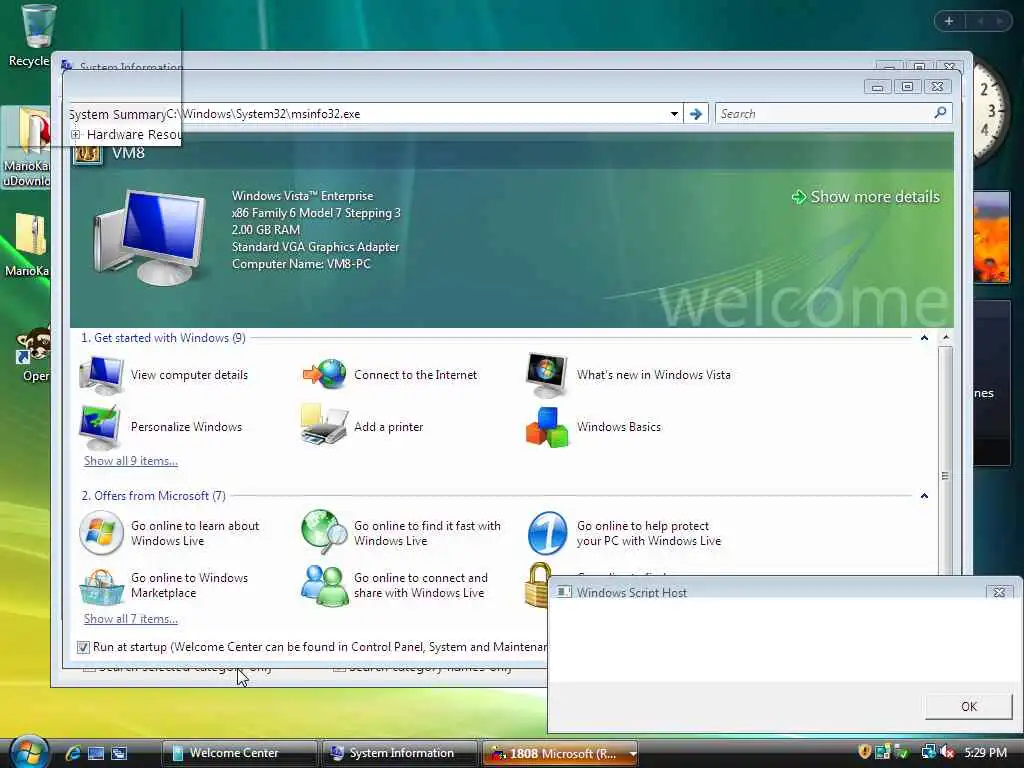
Task: Open View computer details icon
Action: (101, 375)
